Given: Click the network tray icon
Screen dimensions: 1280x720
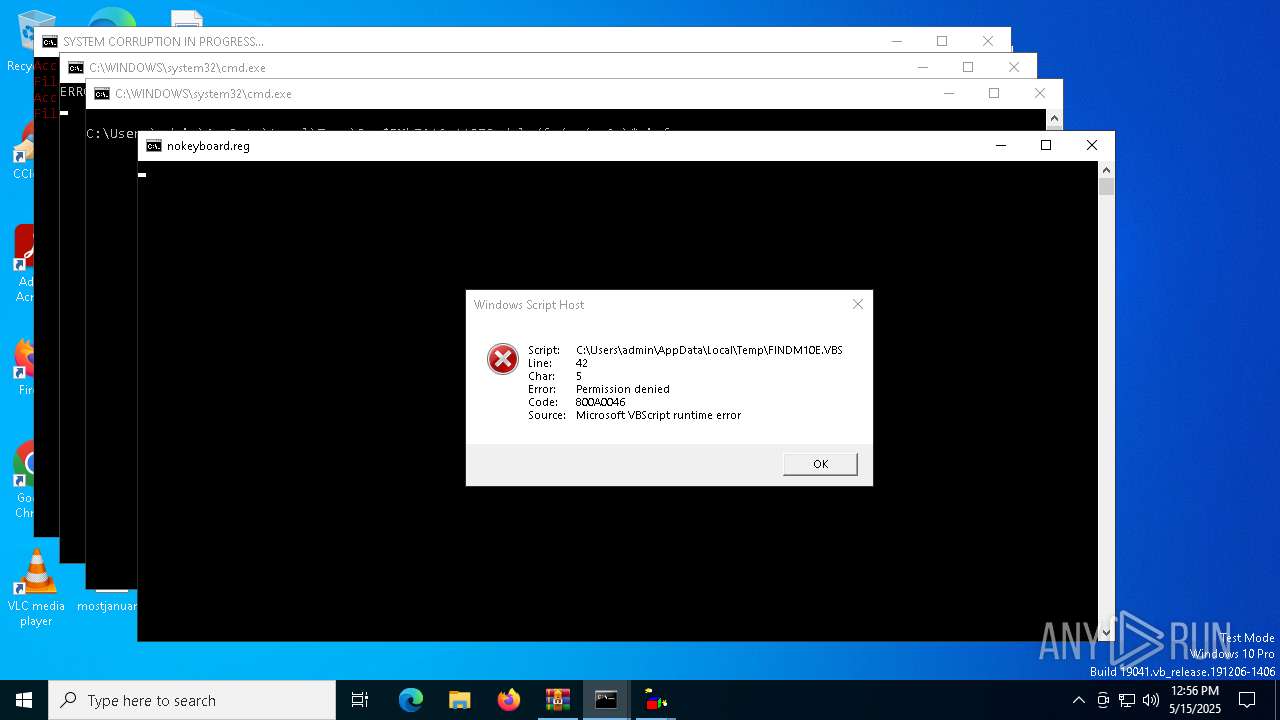Looking at the screenshot, I should [x=1127, y=700].
